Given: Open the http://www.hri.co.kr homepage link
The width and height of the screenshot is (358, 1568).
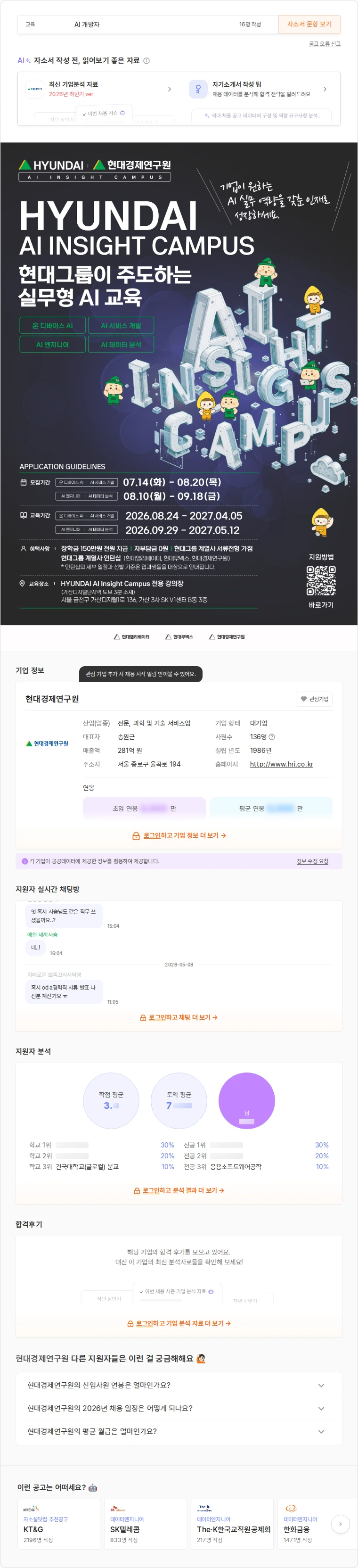Looking at the screenshot, I should 281,765.
